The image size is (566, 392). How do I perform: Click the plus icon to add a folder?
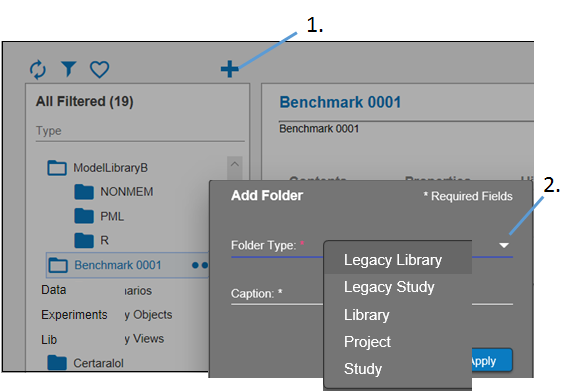(x=230, y=69)
